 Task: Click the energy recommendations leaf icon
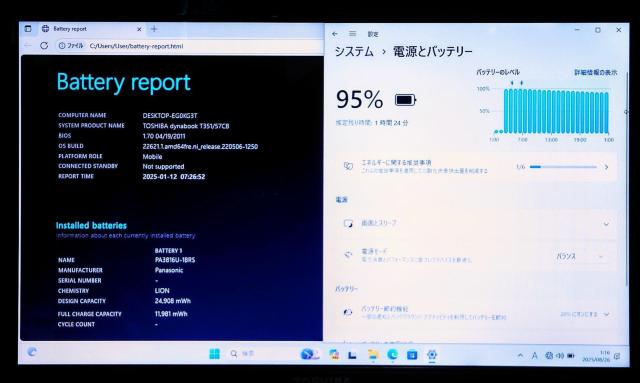click(348, 166)
